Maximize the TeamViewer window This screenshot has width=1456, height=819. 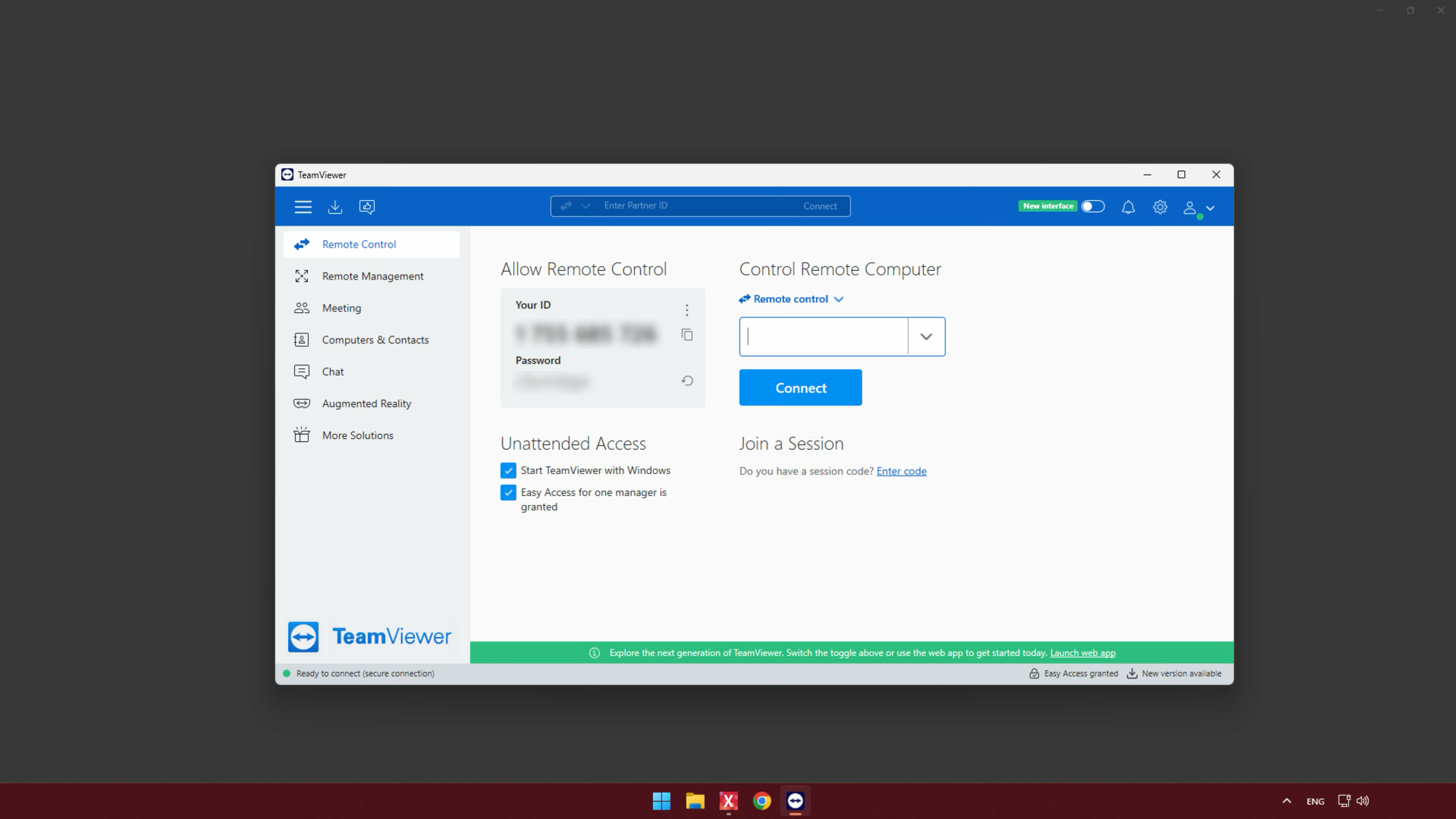(x=1182, y=175)
